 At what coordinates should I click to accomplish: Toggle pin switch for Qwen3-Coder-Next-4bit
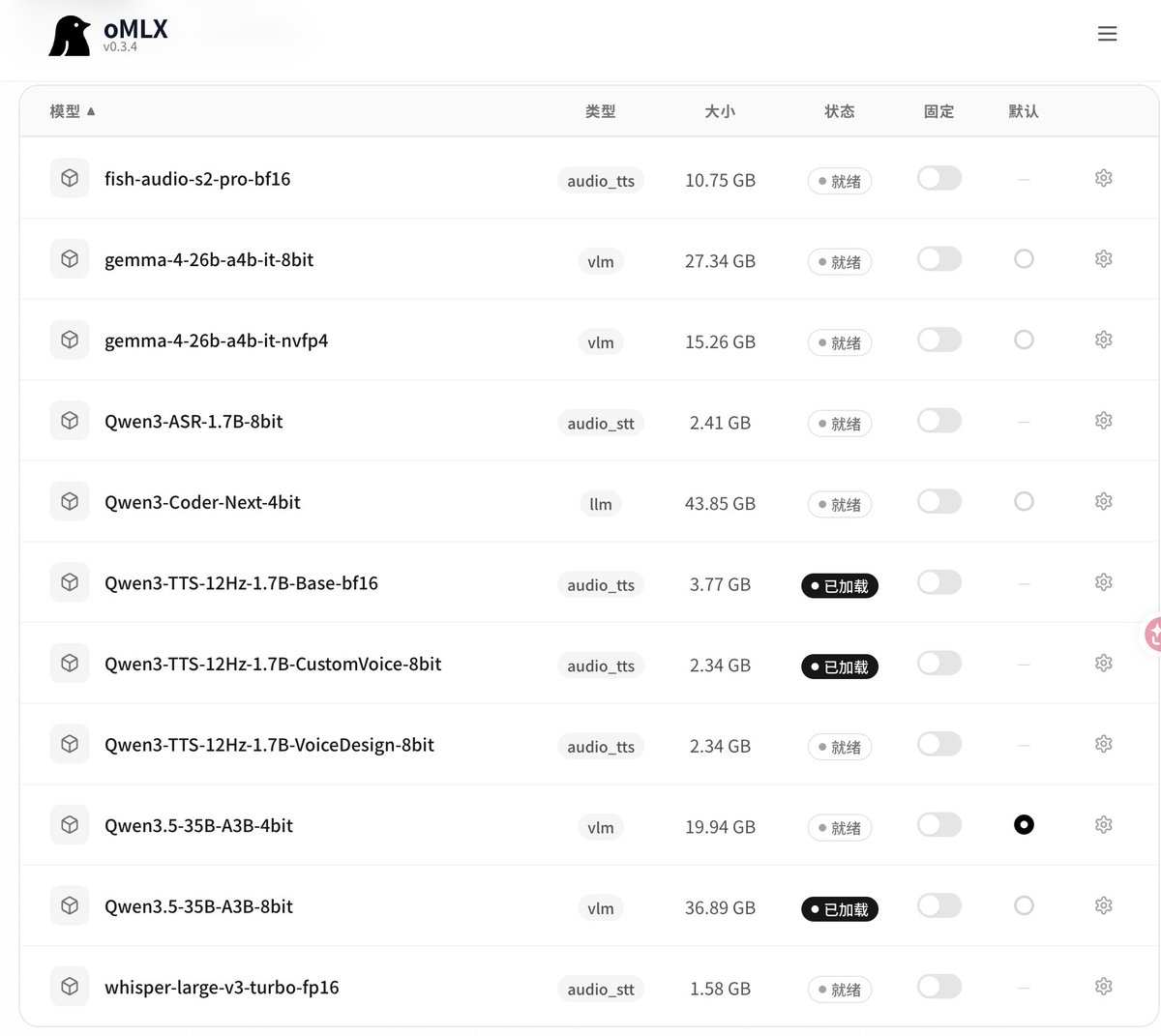(939, 501)
